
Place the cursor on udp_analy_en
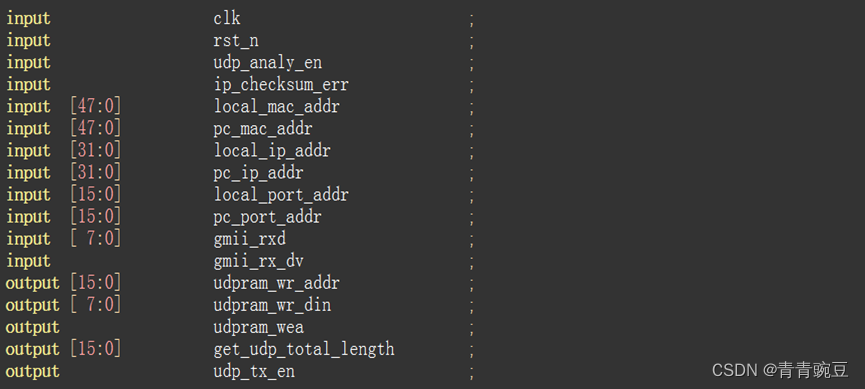click(268, 62)
